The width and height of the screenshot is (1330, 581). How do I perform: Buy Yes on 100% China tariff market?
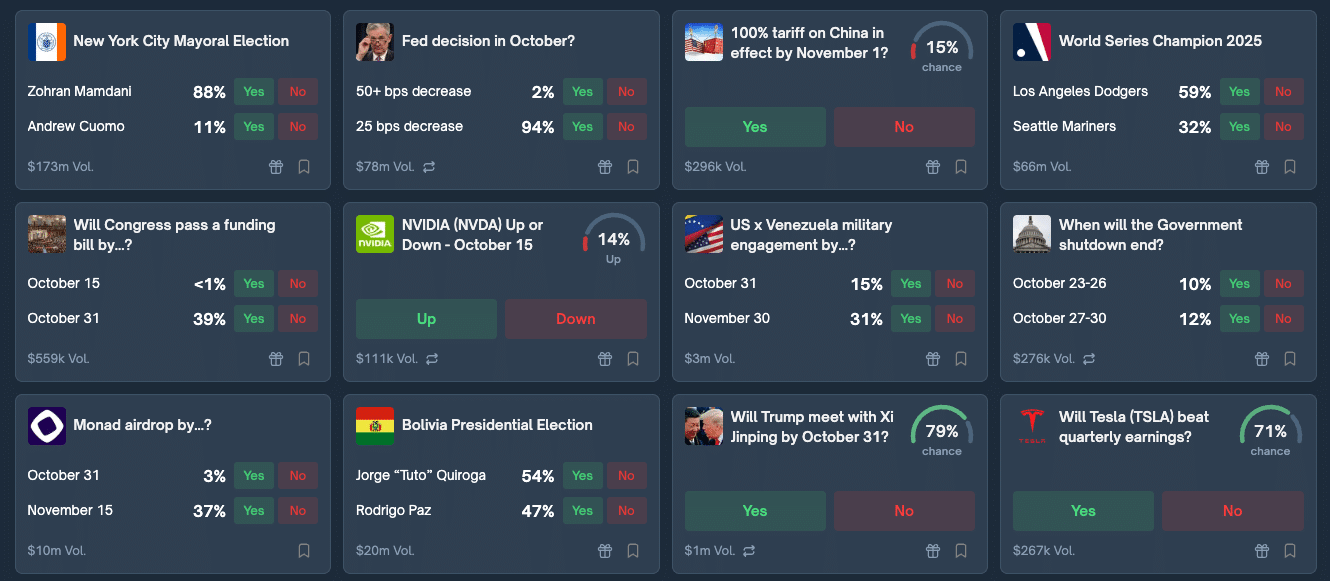tap(755, 127)
